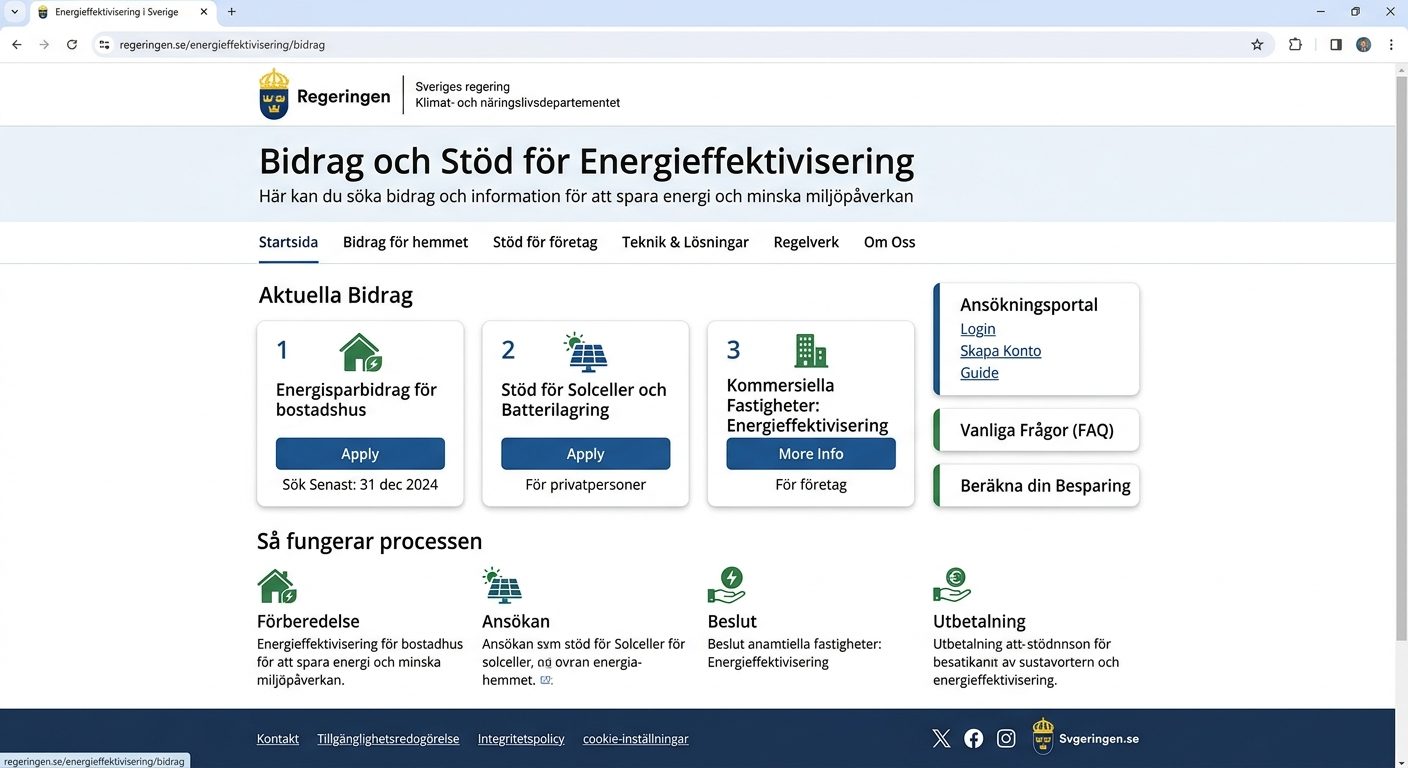The width and height of the screenshot is (1408, 768).
Task: Open a new browser tab
Action: (232, 12)
